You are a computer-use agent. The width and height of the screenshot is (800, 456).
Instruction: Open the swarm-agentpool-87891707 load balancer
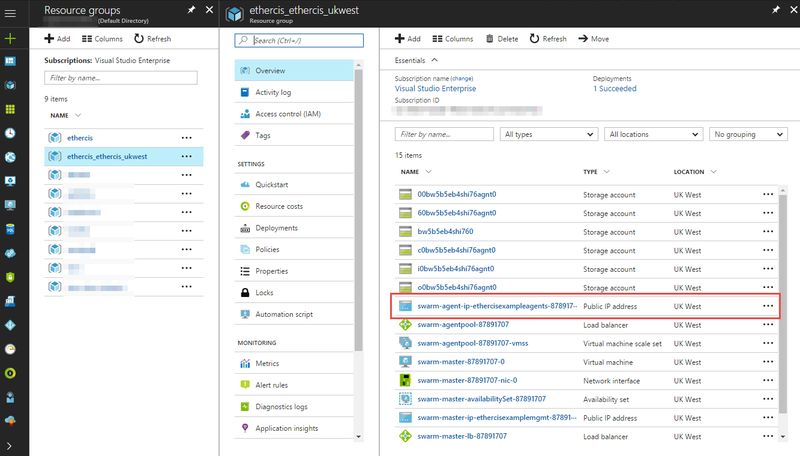pyautogui.click(x=463, y=324)
